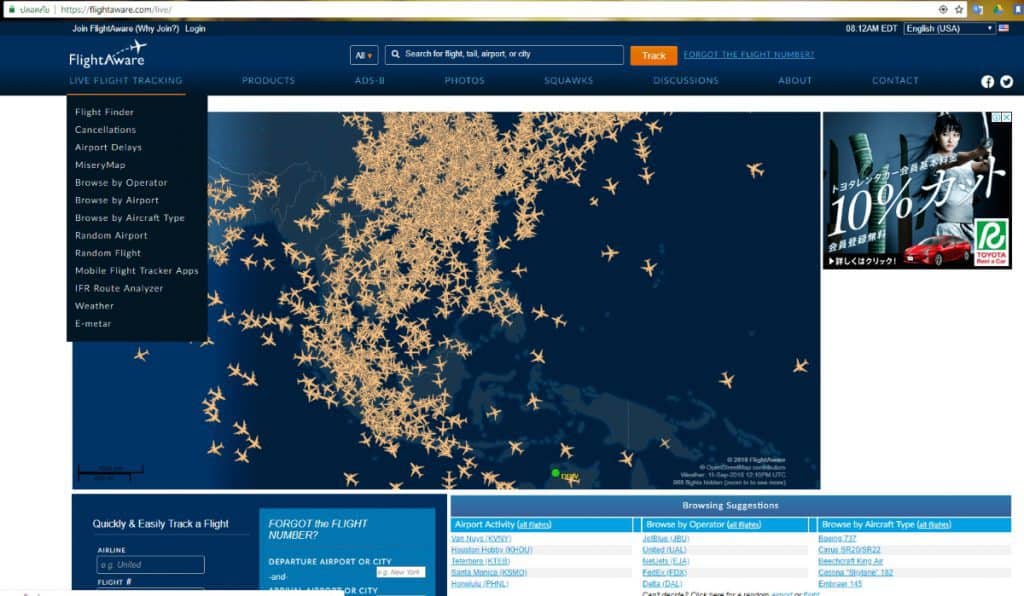Choose Browse by Aircraft Type menu item
The image size is (1024, 596).
coord(129,218)
